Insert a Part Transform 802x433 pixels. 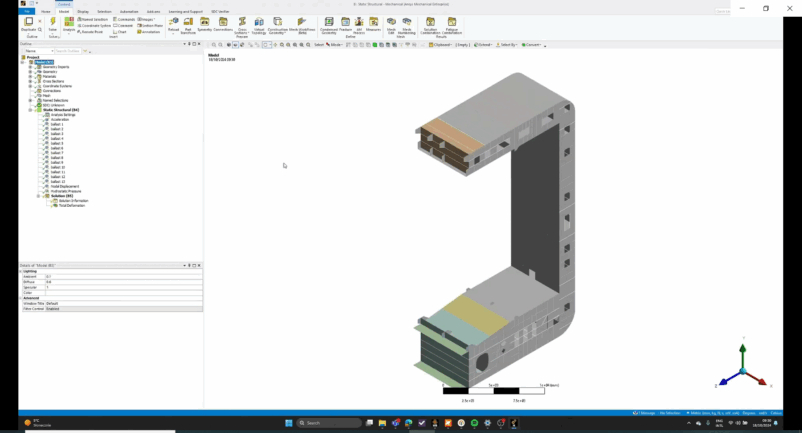[x=188, y=21]
